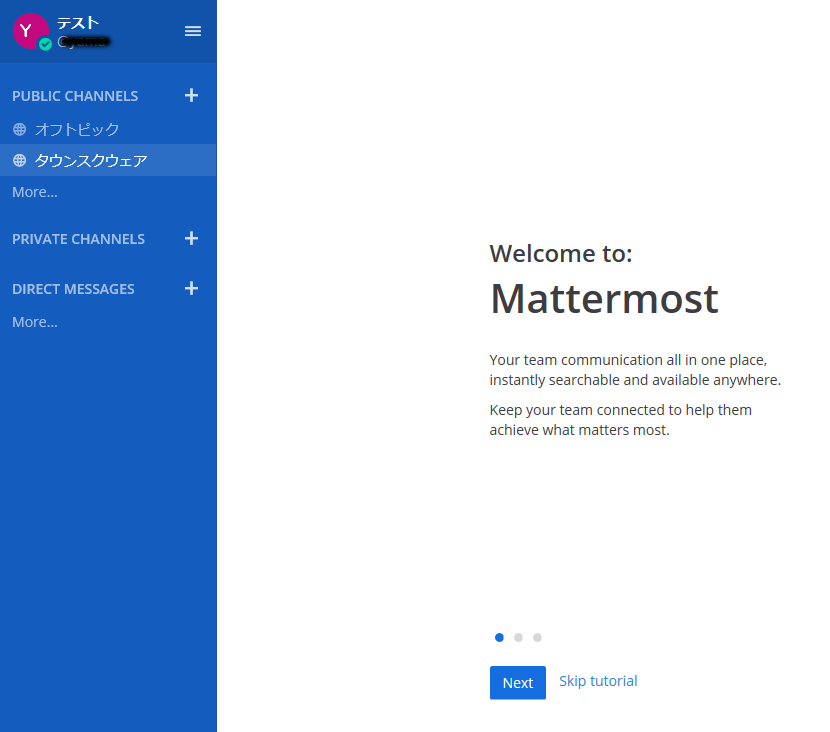Click the PRIVATE CHANNELS section header
The width and height of the screenshot is (830, 732).
[78, 239]
